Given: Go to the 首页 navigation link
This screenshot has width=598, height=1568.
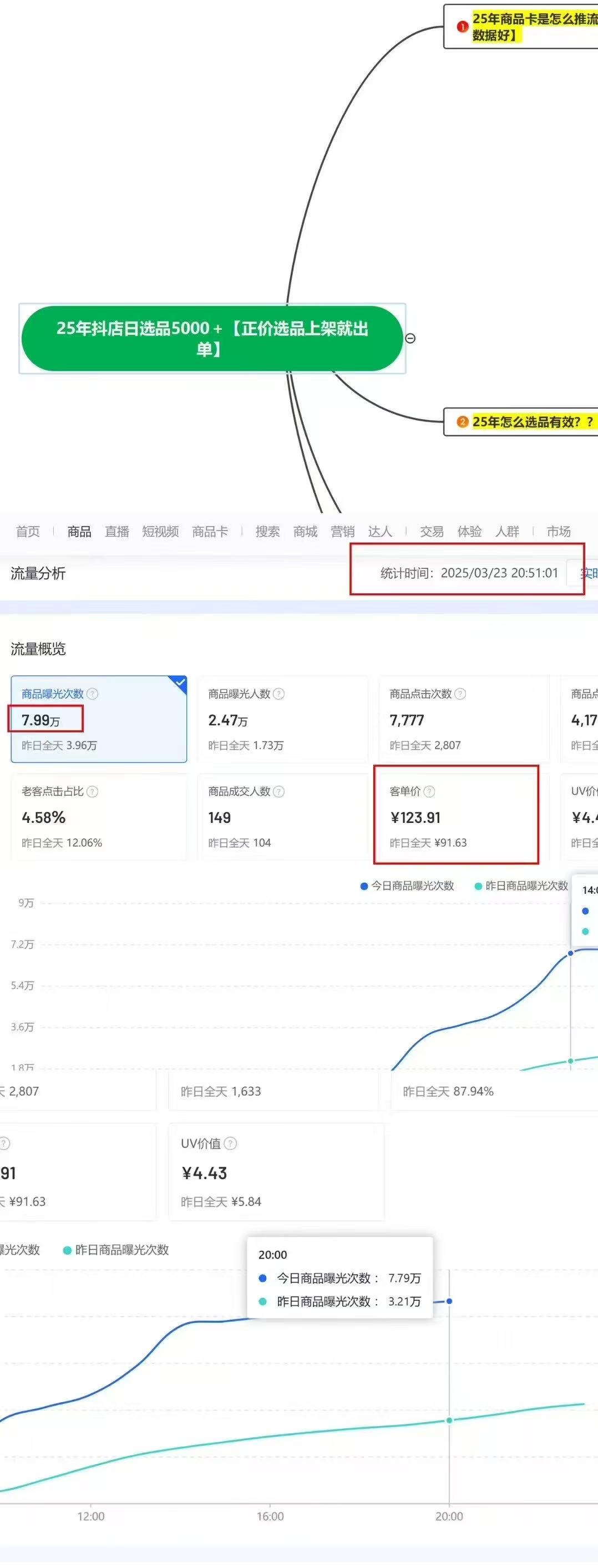Looking at the screenshot, I should coord(28,531).
